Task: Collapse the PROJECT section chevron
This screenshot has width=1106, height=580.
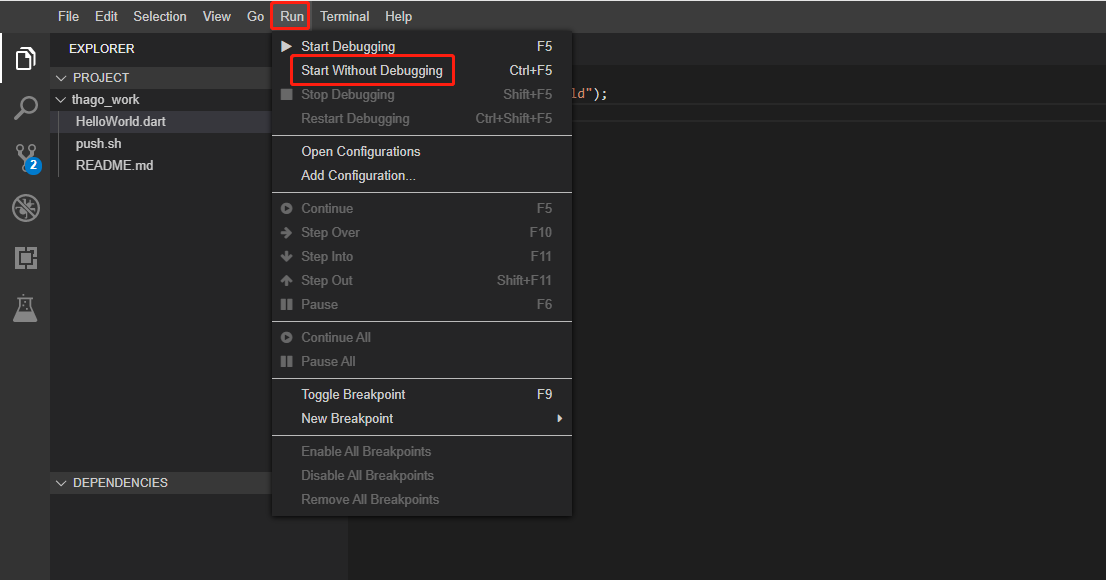Action: point(61,78)
